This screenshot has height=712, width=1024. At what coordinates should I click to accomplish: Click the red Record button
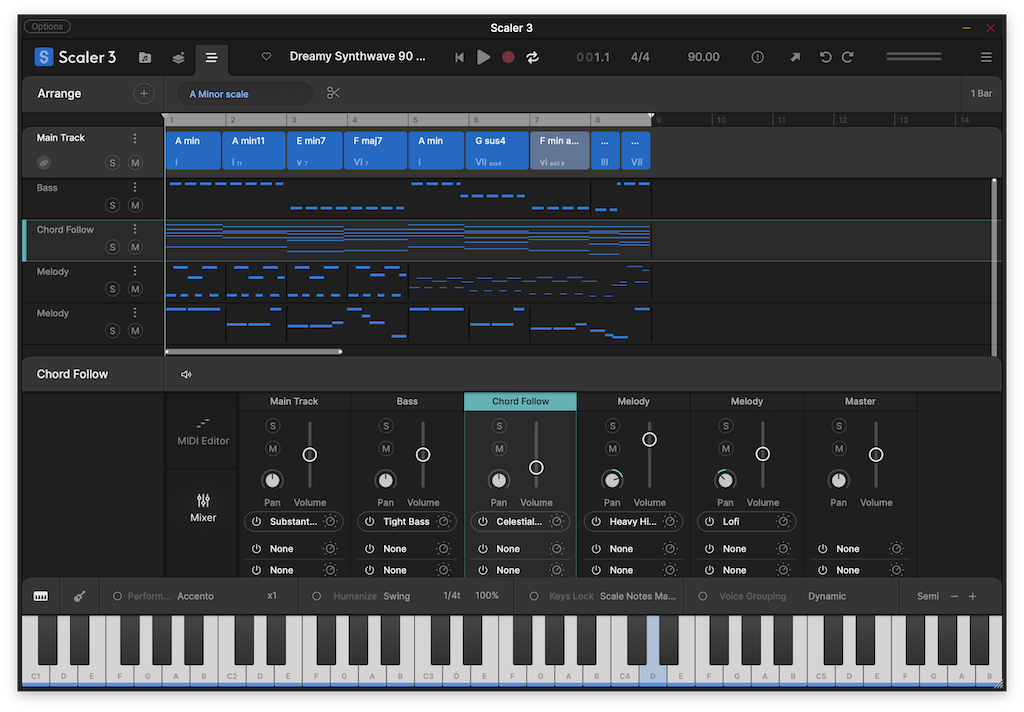pos(508,57)
